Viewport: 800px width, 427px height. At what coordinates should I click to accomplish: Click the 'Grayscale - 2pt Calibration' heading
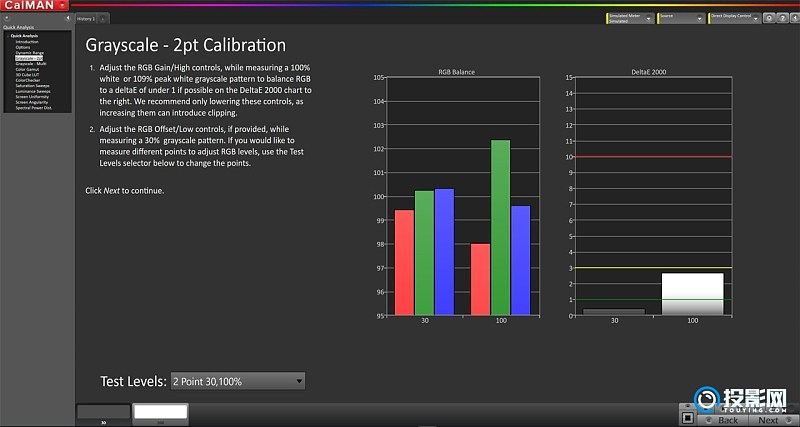point(185,45)
